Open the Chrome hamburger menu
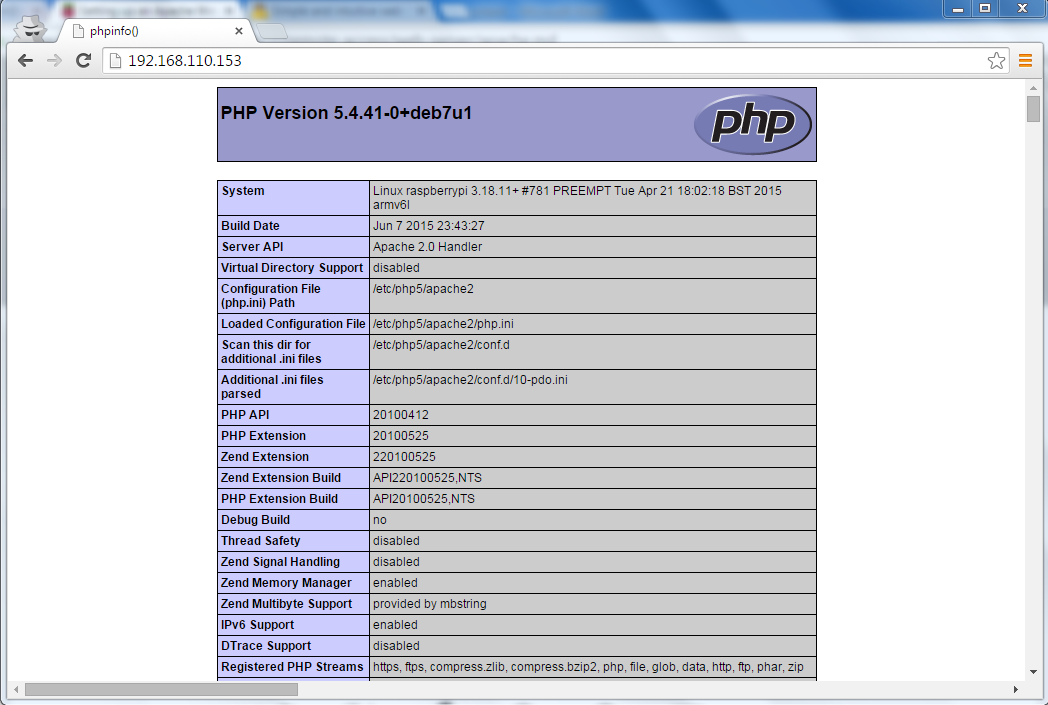 click(1024, 61)
